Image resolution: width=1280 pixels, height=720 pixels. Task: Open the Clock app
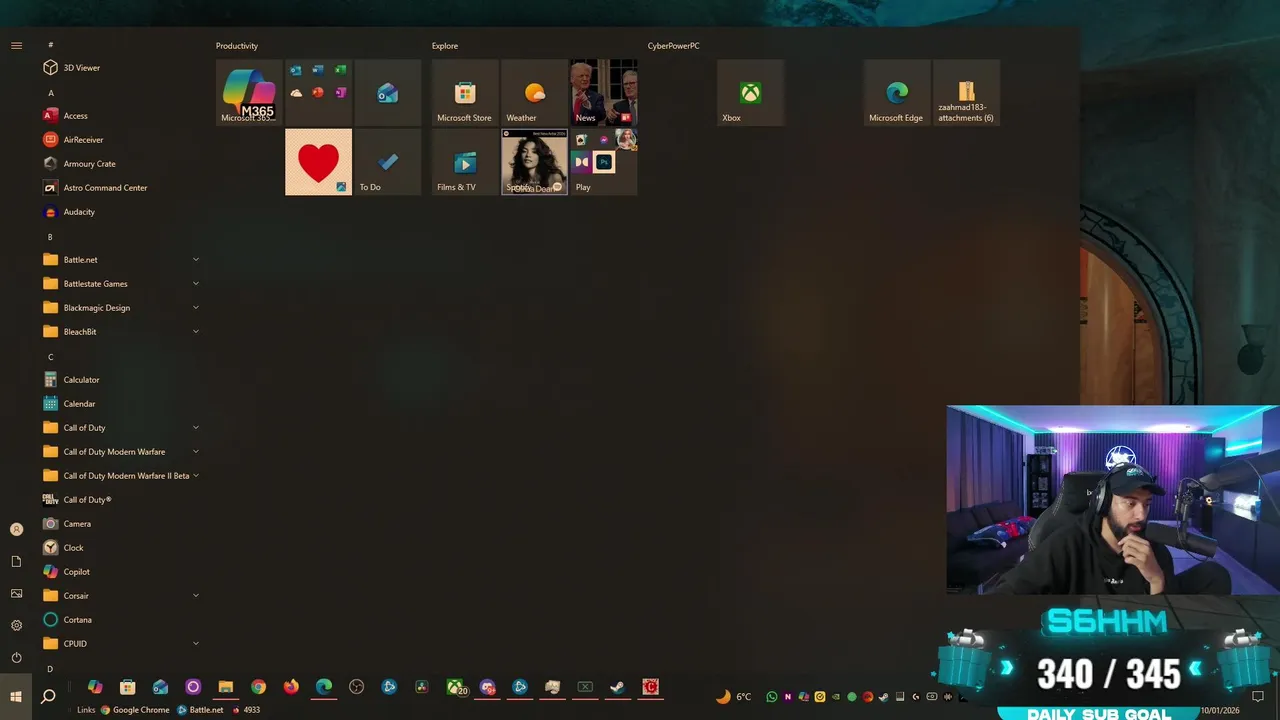click(122, 548)
